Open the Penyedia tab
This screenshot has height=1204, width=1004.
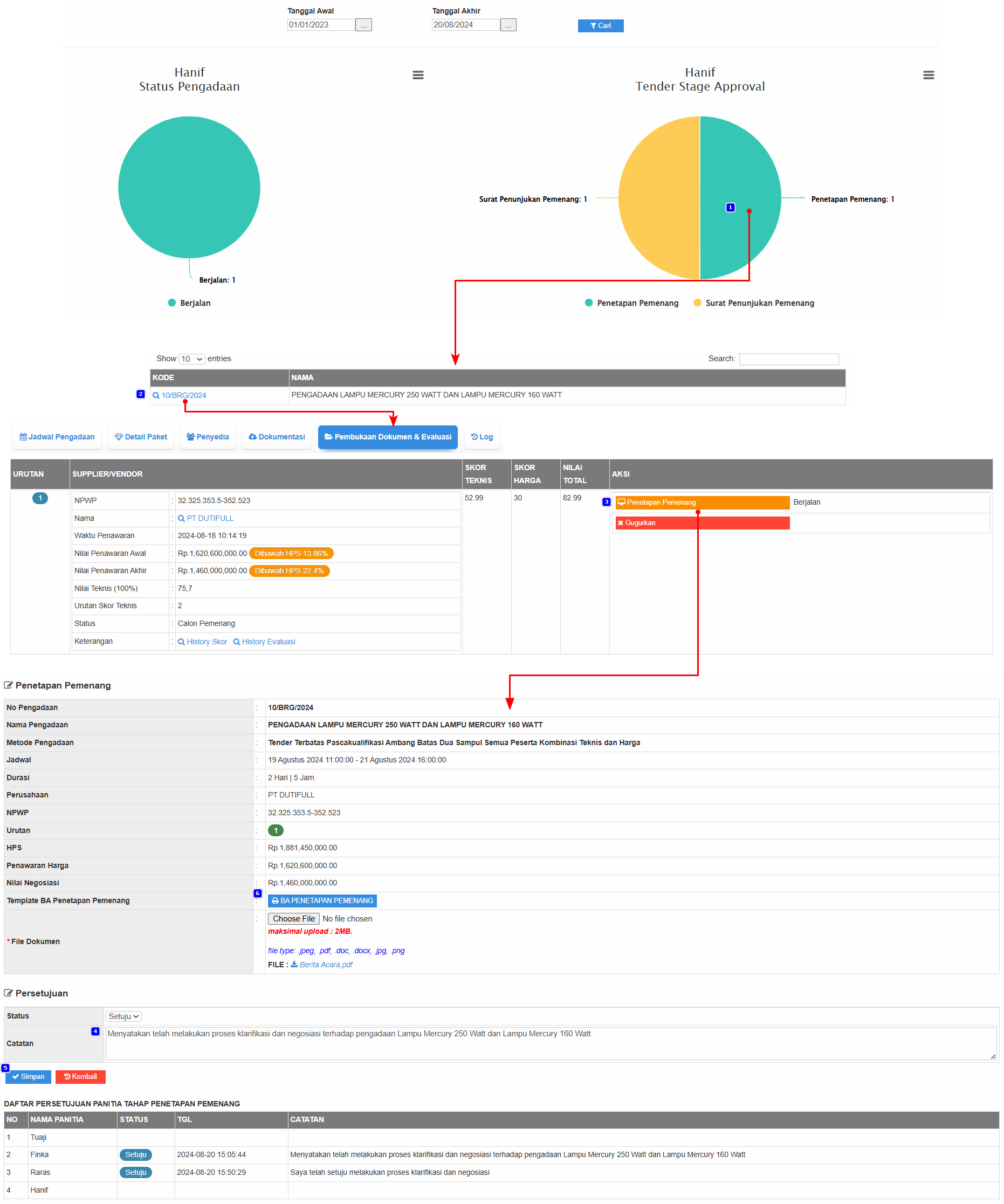(208, 437)
